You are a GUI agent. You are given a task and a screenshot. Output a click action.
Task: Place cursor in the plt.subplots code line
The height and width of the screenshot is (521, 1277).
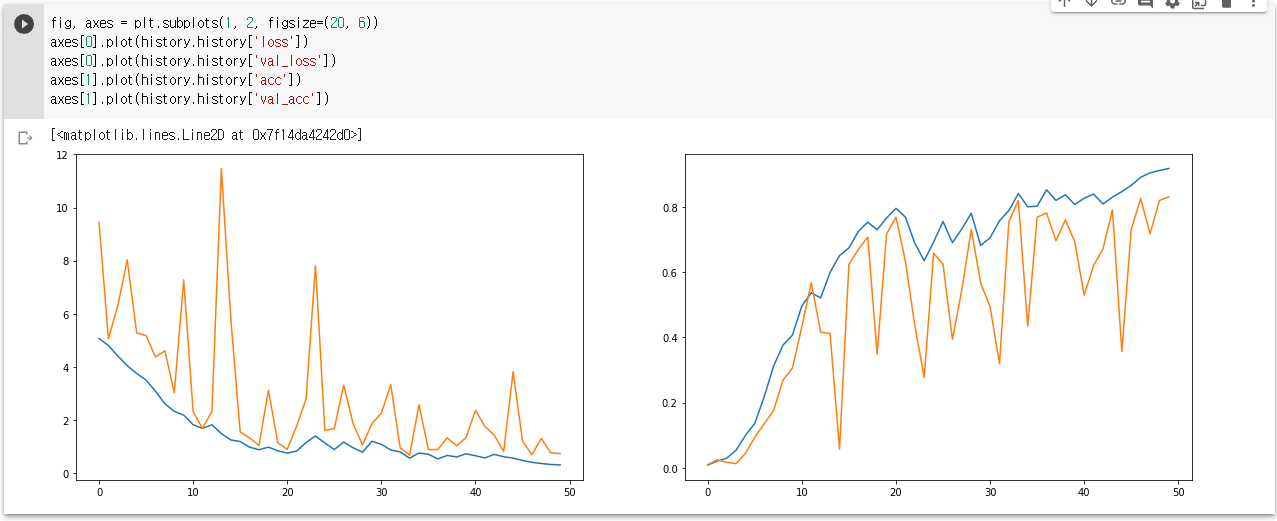coord(150,22)
